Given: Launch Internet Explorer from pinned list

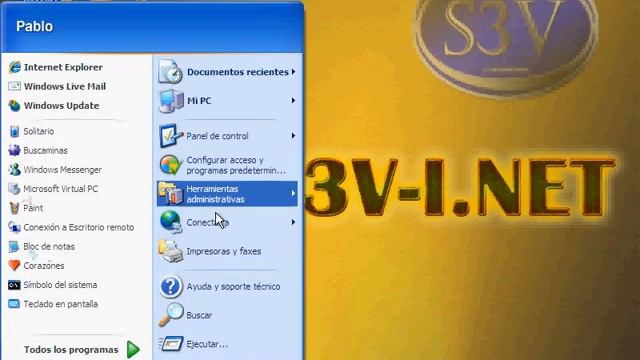Looking at the screenshot, I should click(x=63, y=67).
